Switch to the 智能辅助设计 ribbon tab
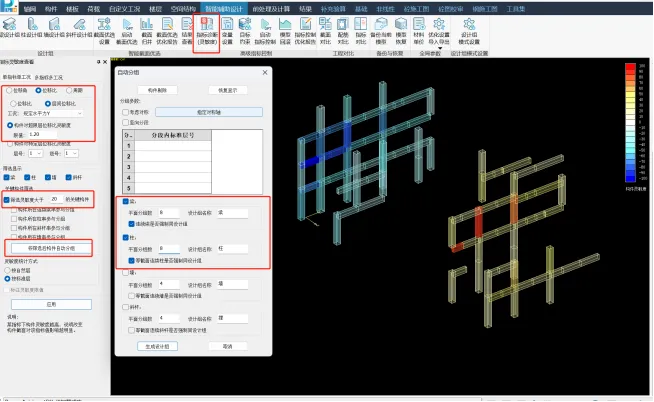 click(222, 5)
